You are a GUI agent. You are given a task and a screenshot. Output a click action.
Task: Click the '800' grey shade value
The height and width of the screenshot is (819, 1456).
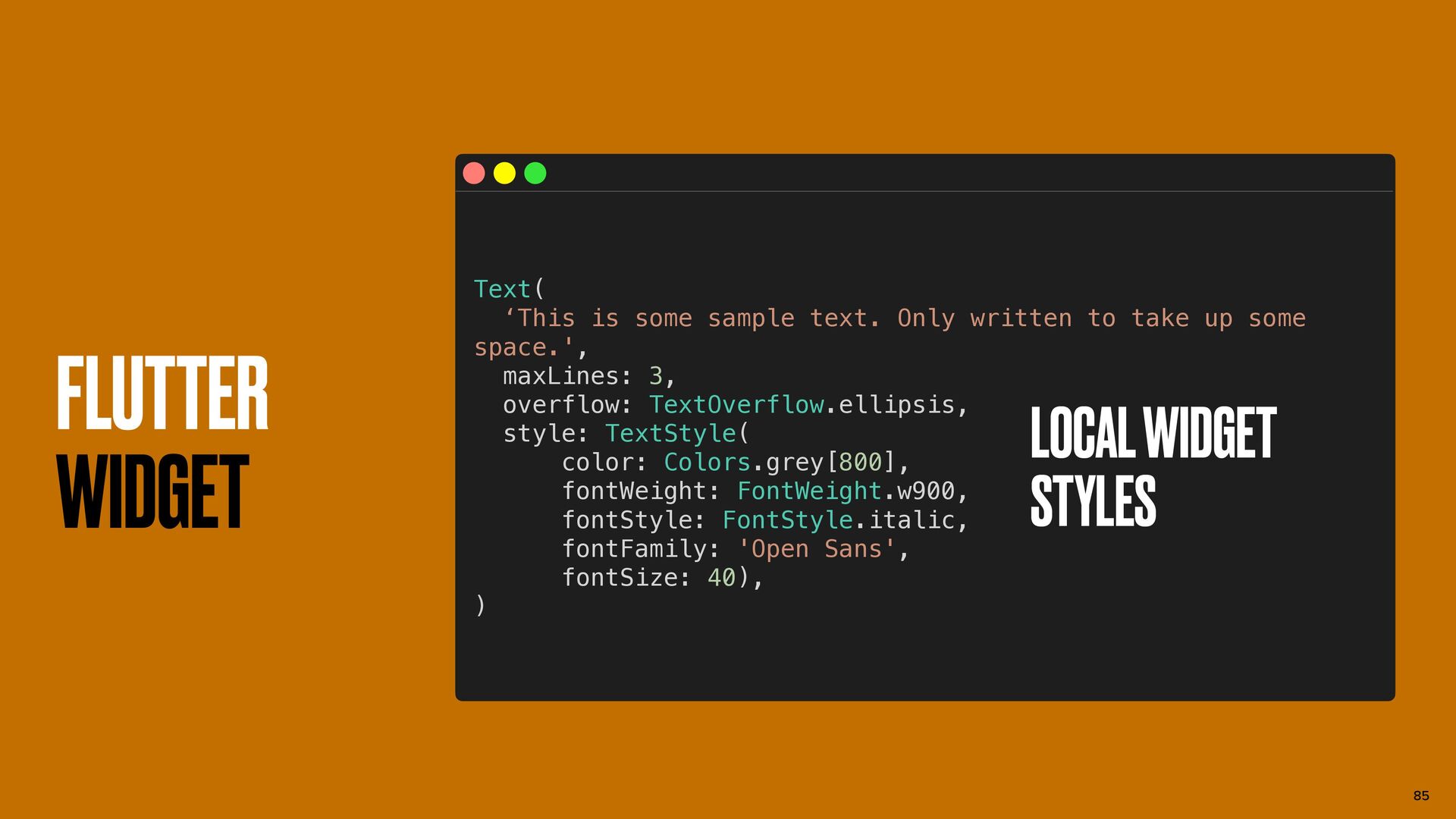[x=861, y=463]
